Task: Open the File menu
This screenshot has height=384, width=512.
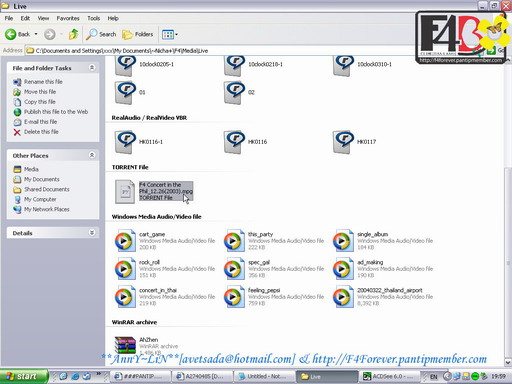Action: [x=9, y=18]
